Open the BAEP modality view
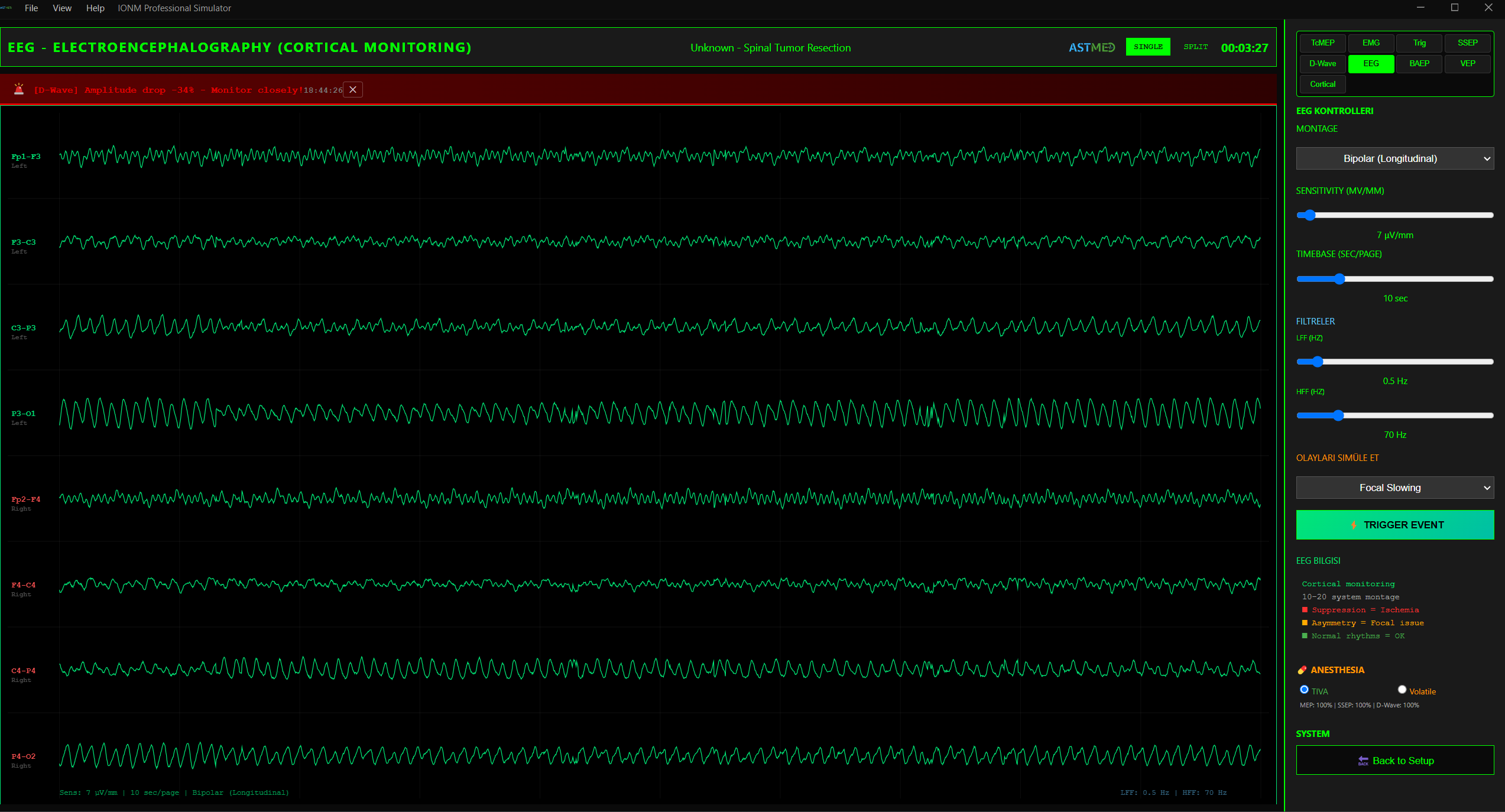1505x812 pixels. tap(1419, 63)
